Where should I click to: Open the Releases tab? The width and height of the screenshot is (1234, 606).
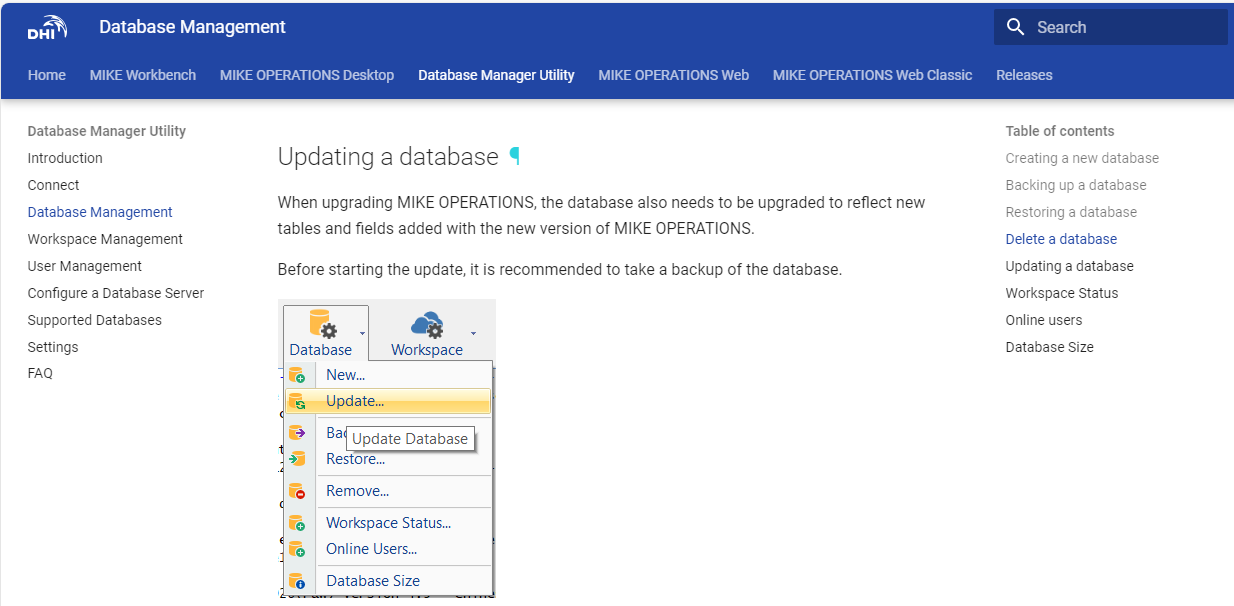pyautogui.click(x=1024, y=75)
